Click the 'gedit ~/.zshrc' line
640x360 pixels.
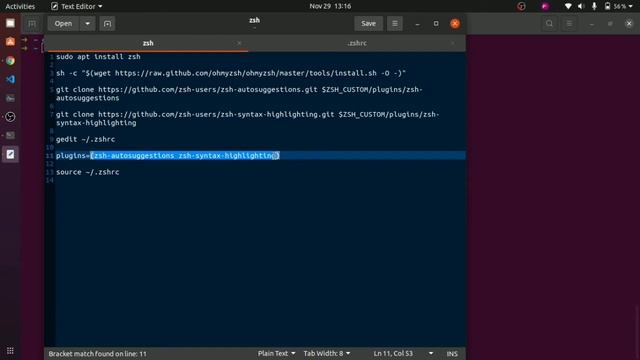[85, 139]
